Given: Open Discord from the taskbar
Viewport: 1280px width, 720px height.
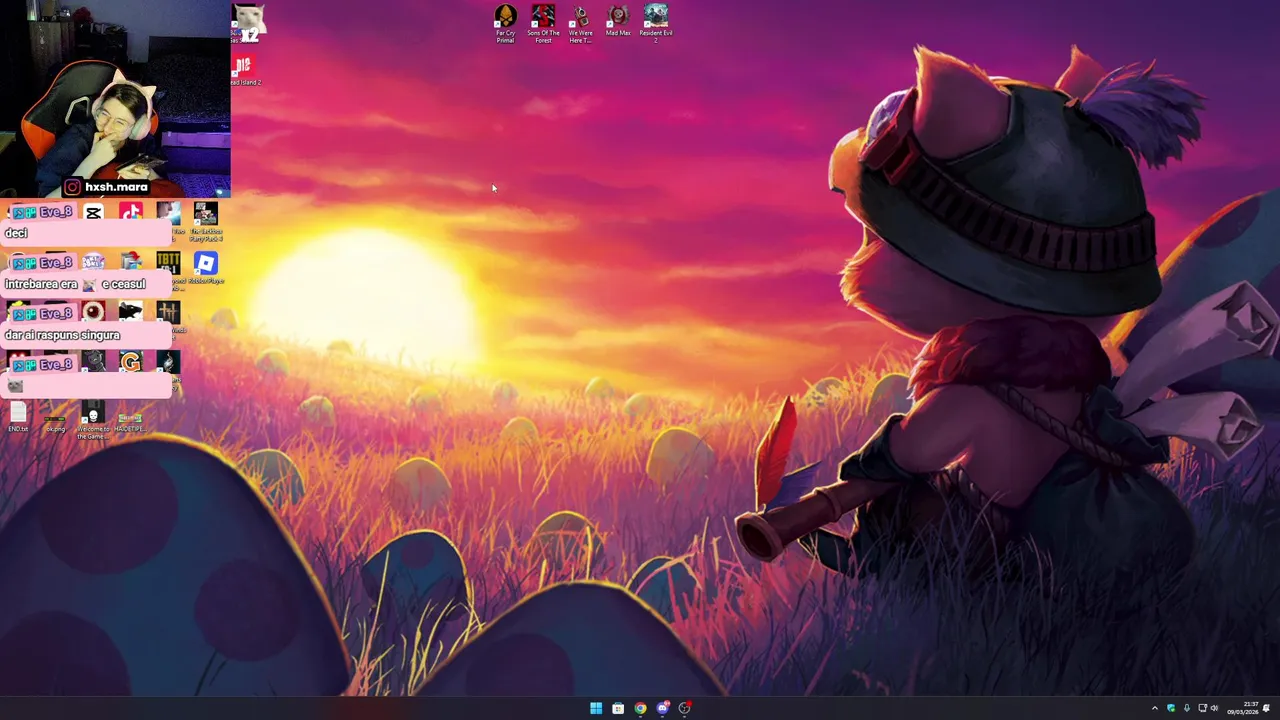Looking at the screenshot, I should tap(662, 708).
